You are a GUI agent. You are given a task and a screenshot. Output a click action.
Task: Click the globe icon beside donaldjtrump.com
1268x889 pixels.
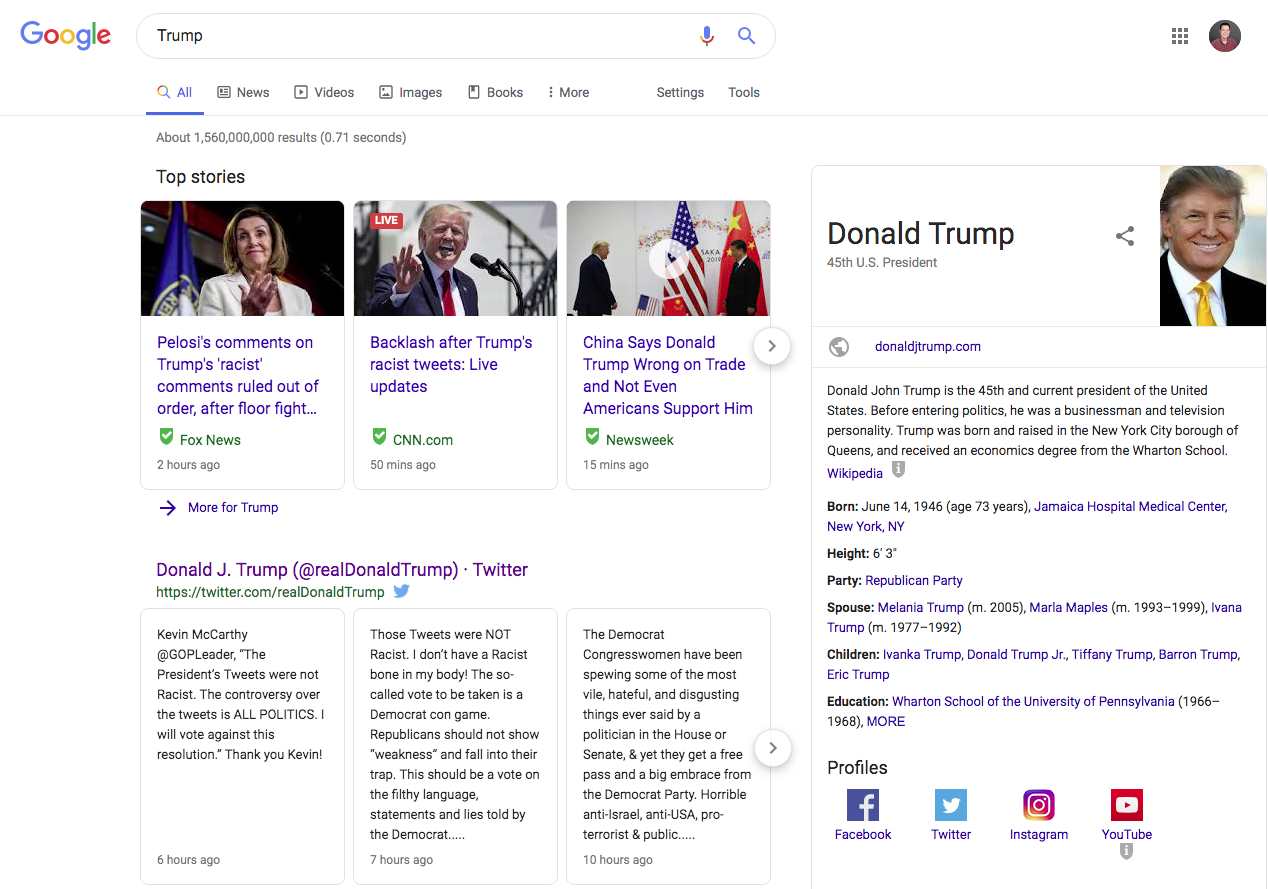click(839, 347)
